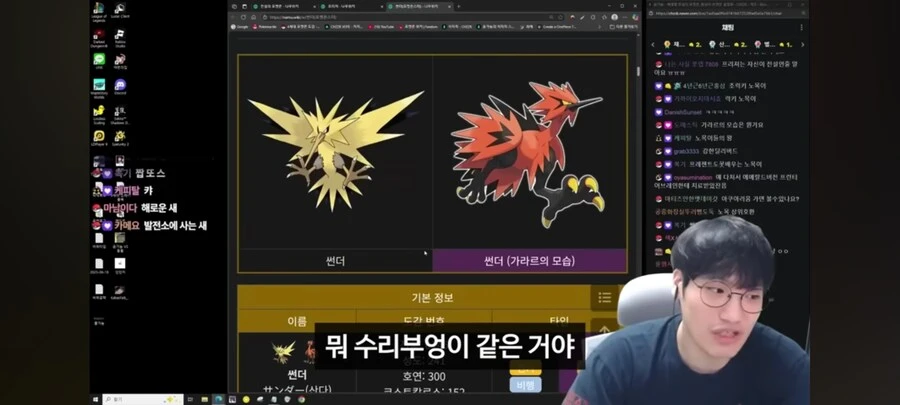
Task: Select 썬더 (가라르의 모습) tab
Action: [529, 261]
